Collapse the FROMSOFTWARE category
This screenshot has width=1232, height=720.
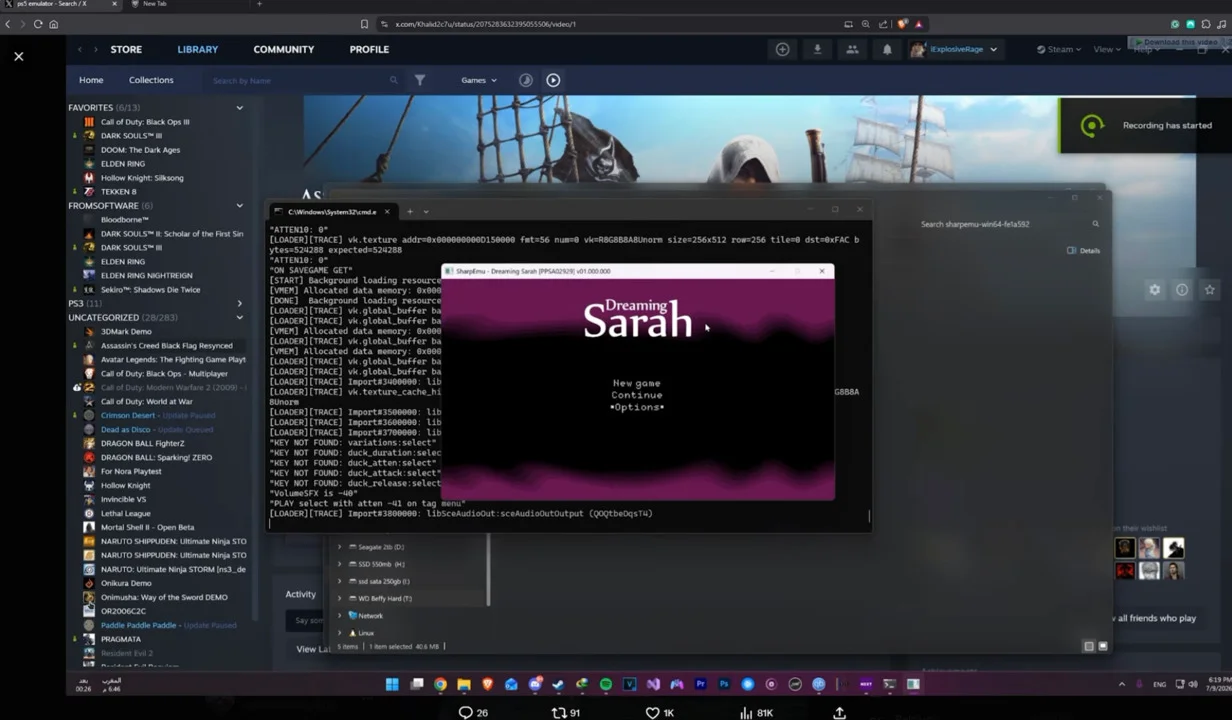[x=239, y=205]
